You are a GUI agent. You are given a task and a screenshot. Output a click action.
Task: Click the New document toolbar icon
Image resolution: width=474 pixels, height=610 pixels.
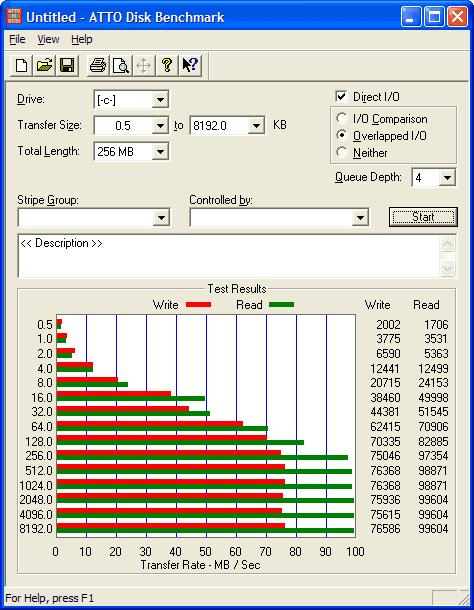pyautogui.click(x=21, y=65)
